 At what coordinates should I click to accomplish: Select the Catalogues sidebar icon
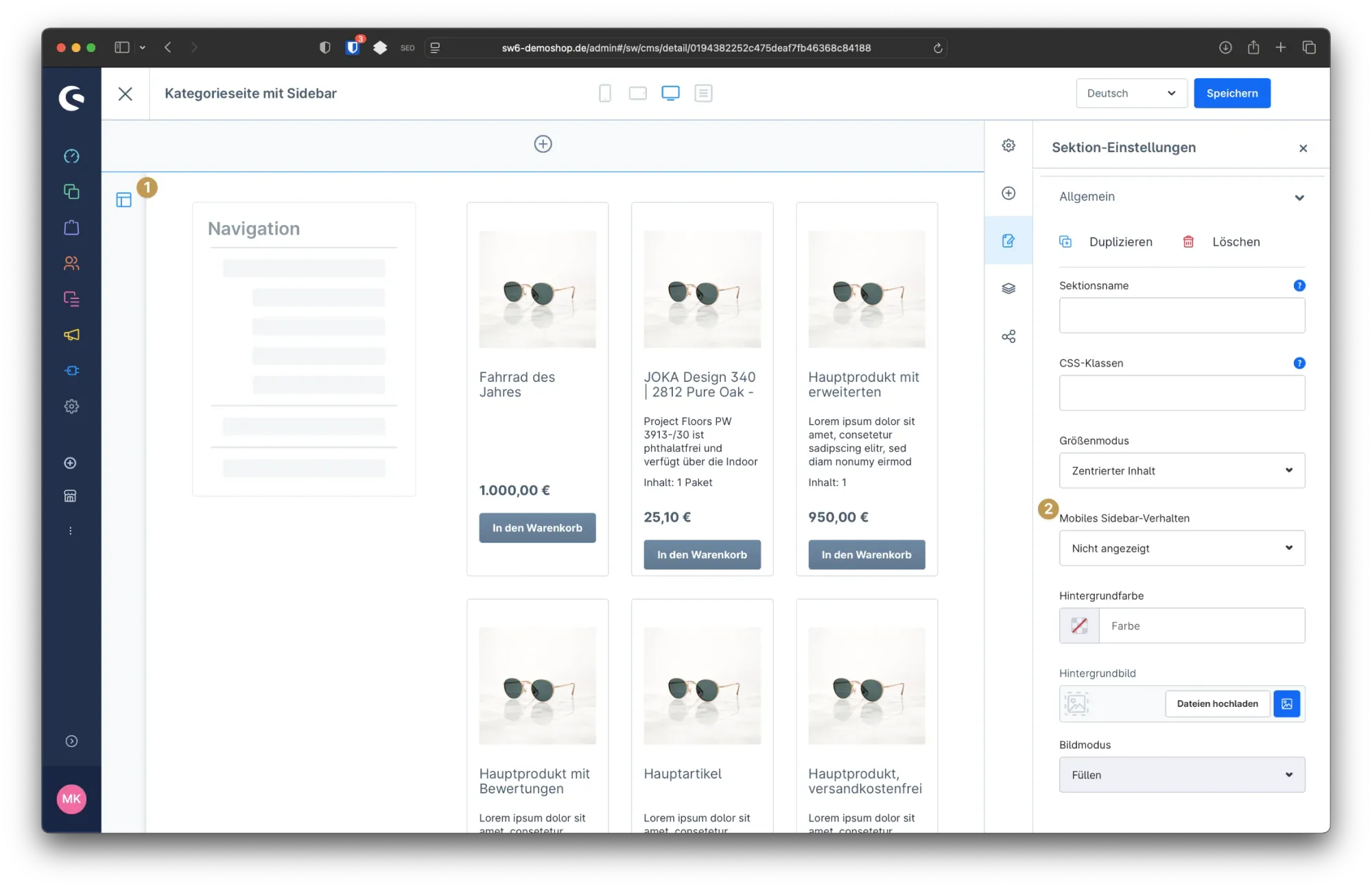point(71,192)
